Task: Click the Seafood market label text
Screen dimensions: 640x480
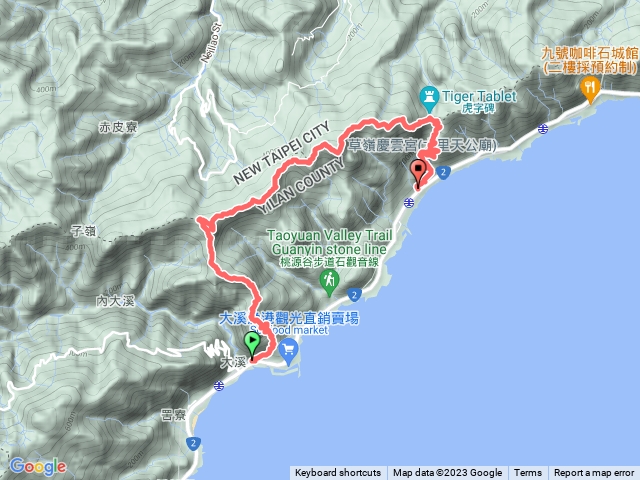Action: point(289,330)
